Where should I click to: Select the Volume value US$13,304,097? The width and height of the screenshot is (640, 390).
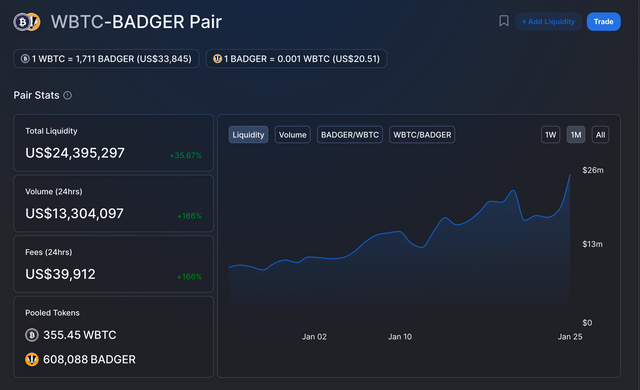coord(74,213)
